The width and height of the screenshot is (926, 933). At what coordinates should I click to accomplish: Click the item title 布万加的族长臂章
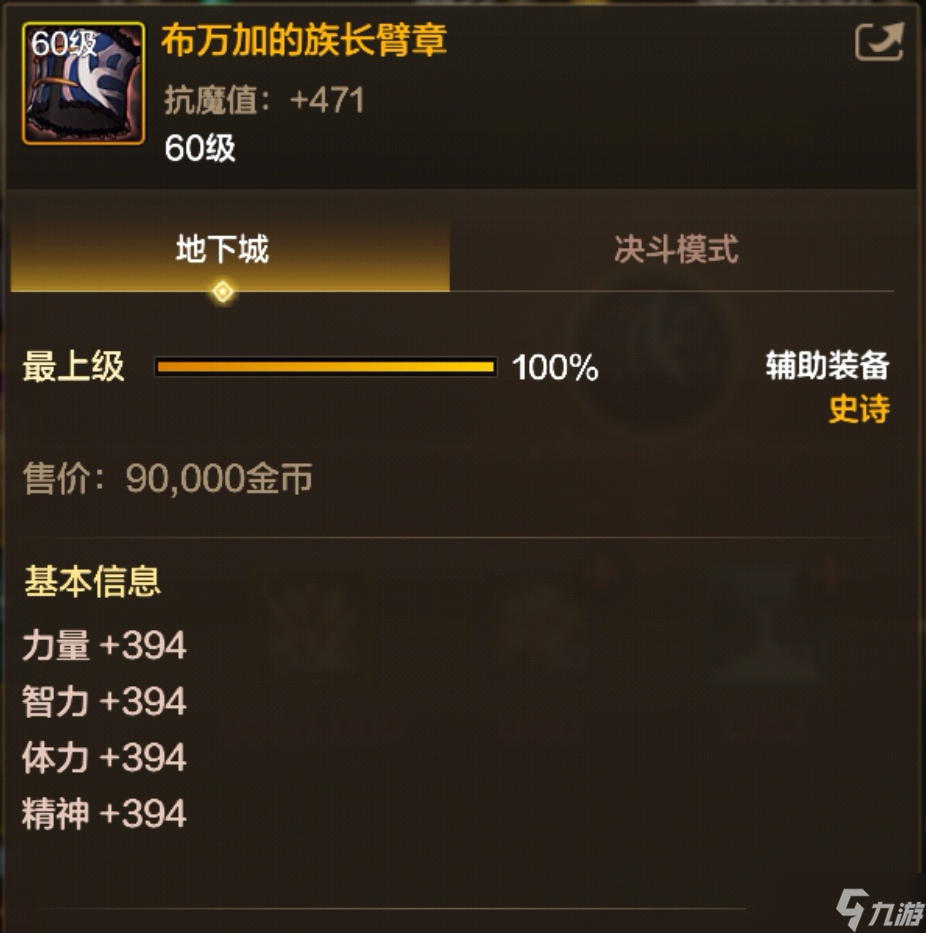(304, 41)
